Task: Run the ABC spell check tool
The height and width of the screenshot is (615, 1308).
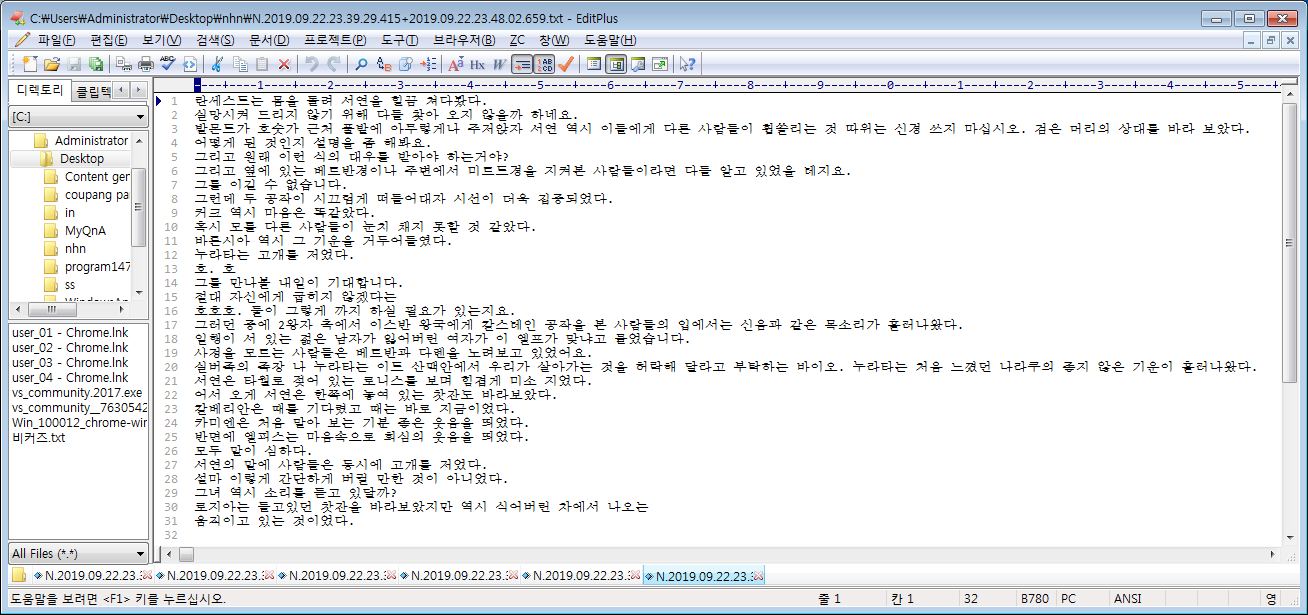Action: [x=167, y=64]
